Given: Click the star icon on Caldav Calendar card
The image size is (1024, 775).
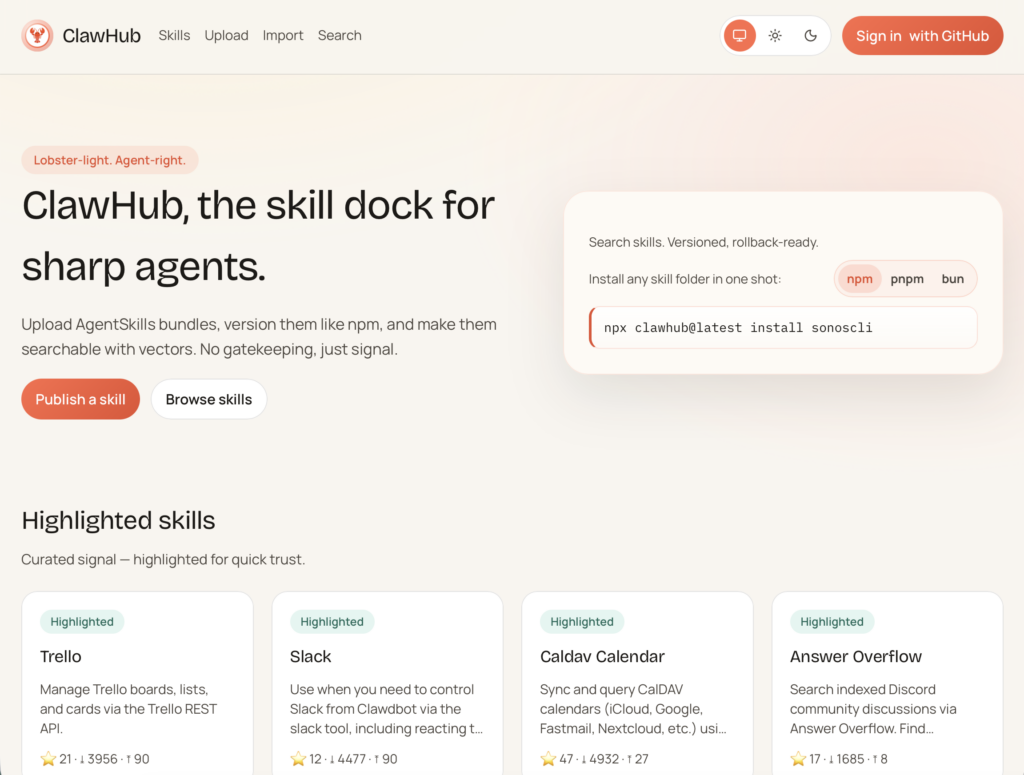Looking at the screenshot, I should click(x=548, y=758).
